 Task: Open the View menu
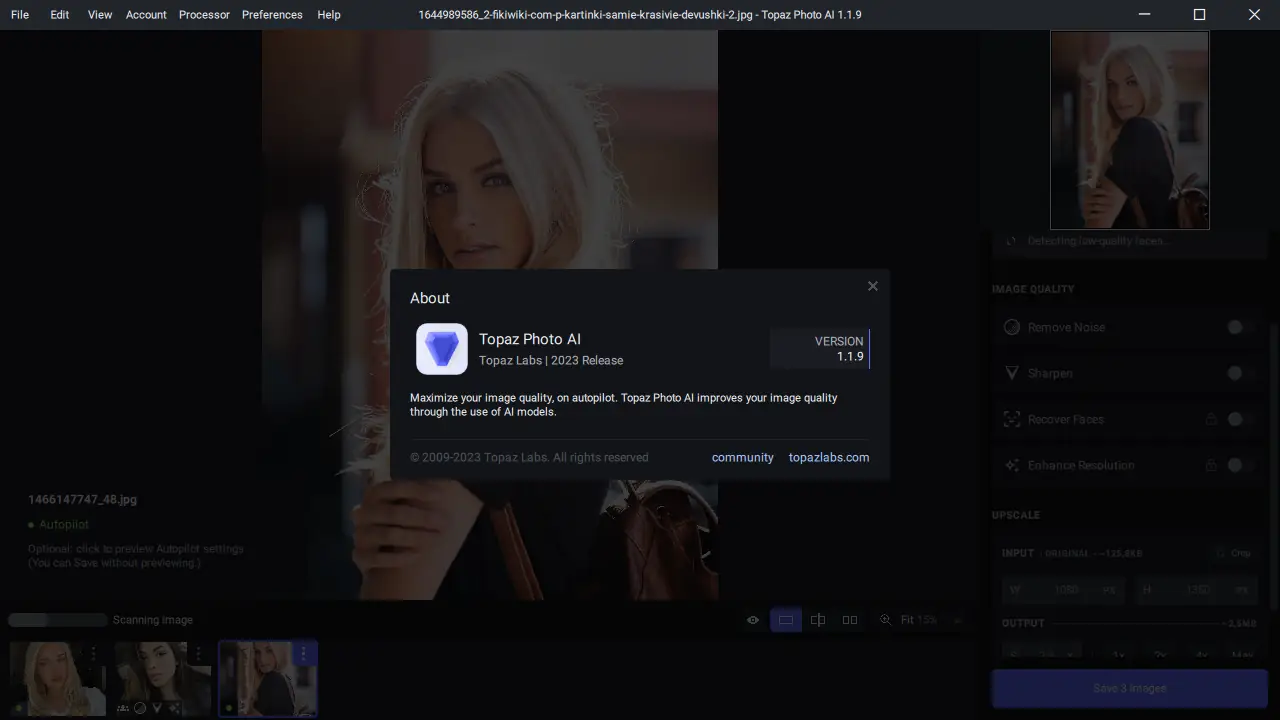tap(100, 15)
